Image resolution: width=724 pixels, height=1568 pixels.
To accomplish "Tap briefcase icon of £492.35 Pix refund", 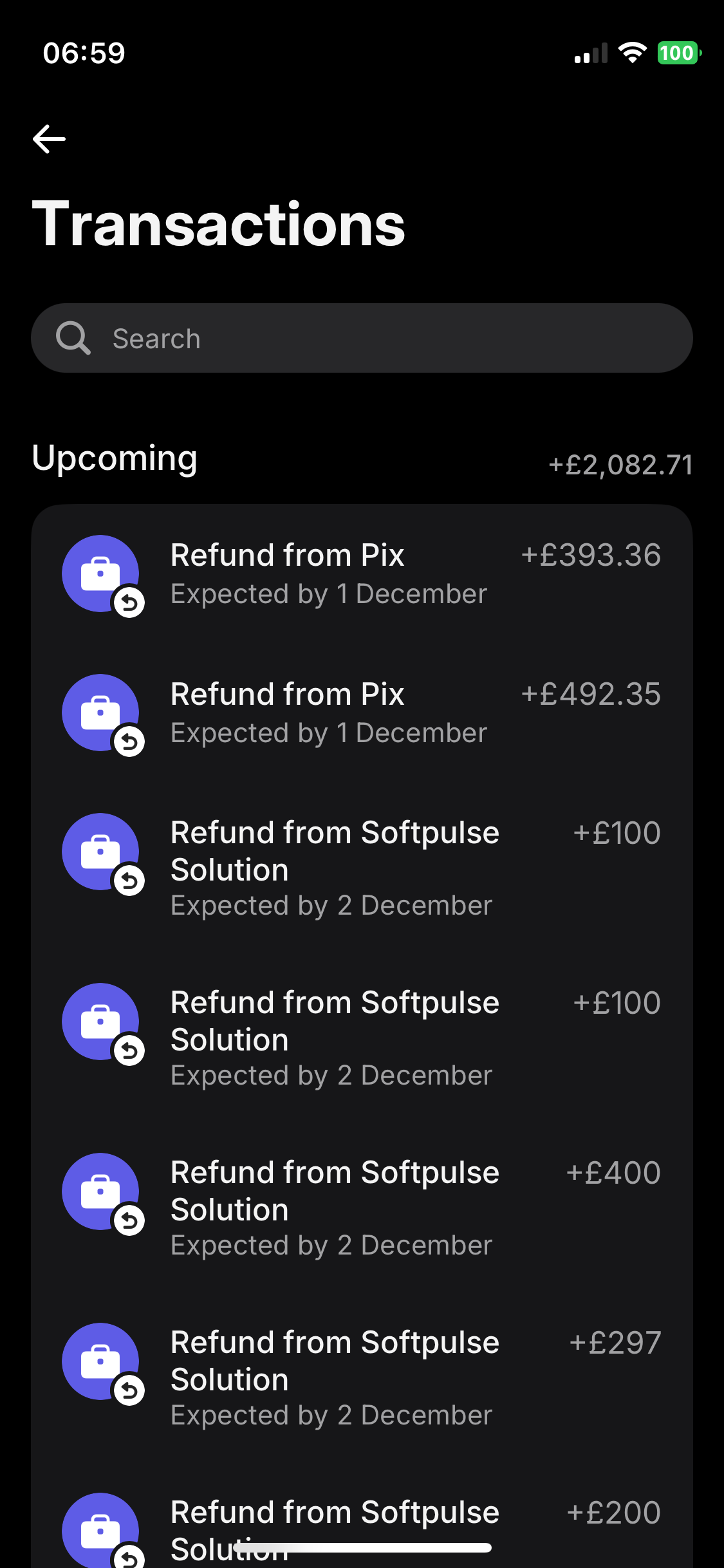I will tap(100, 712).
